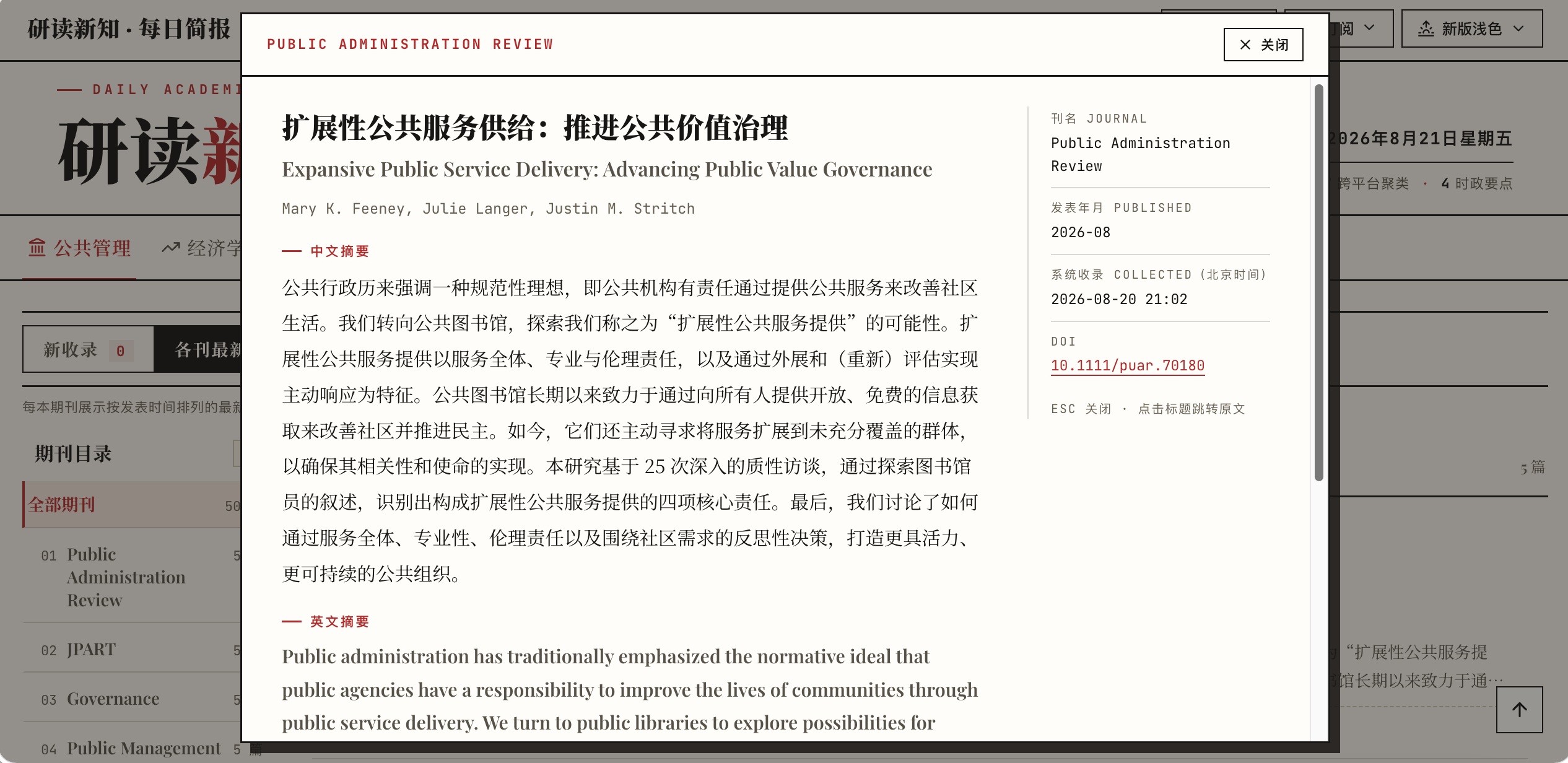Click the 中文摘要 section heading
Viewport: 1568px width, 763px height.
pos(339,251)
